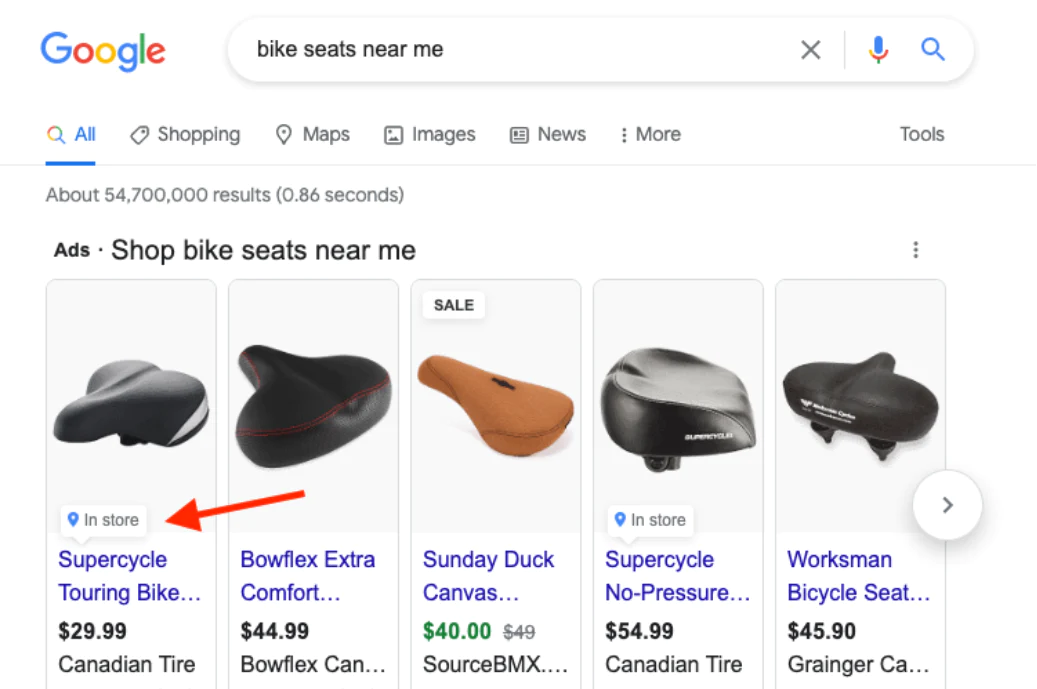Click the Shopping tag icon
The width and height of the screenshot is (1037, 689).
pos(139,134)
